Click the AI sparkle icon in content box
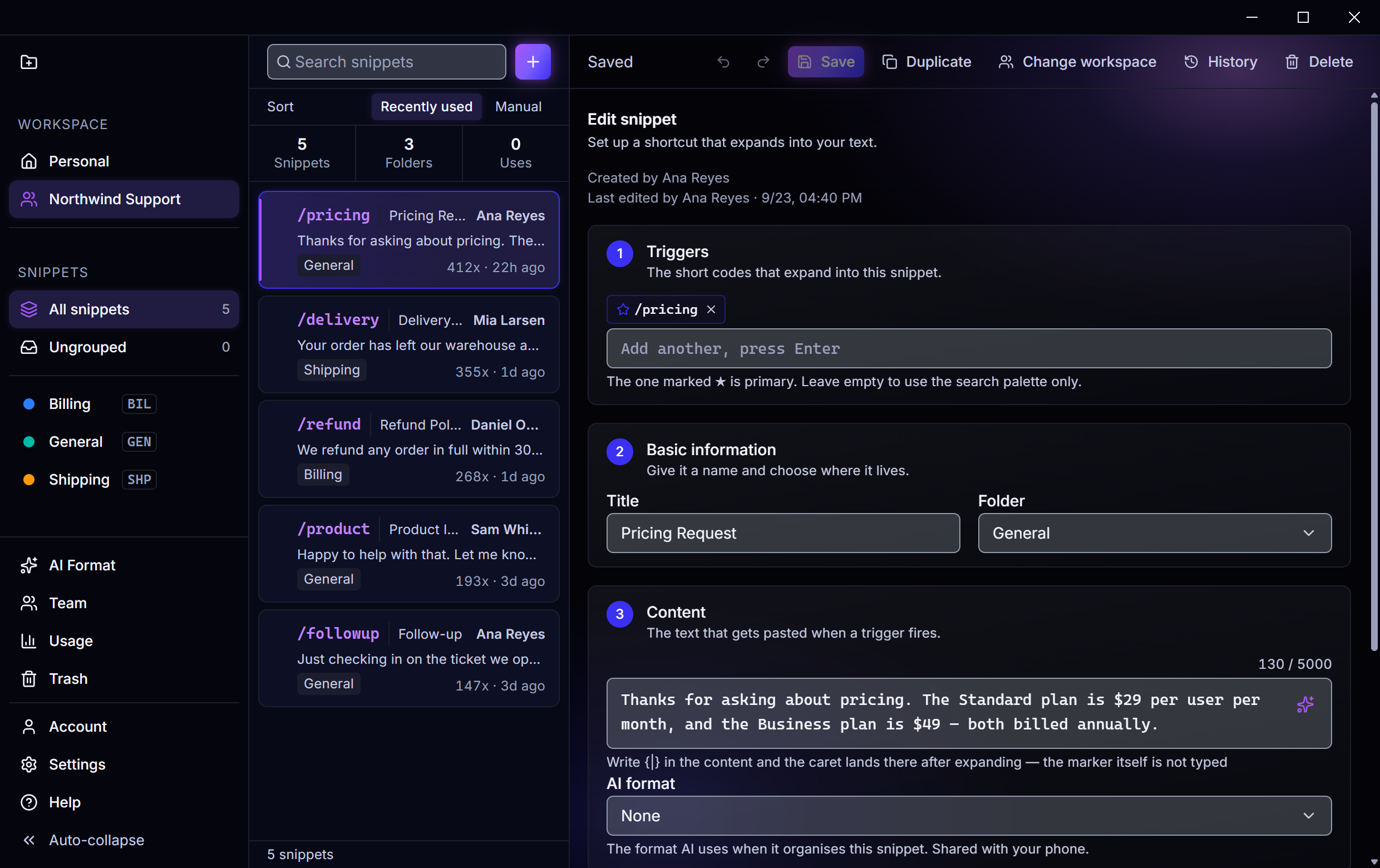 (x=1305, y=704)
